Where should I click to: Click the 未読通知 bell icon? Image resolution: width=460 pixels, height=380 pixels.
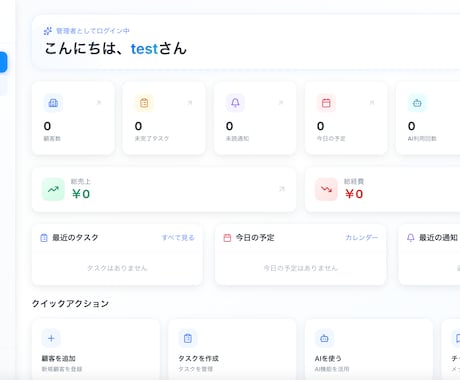235,103
